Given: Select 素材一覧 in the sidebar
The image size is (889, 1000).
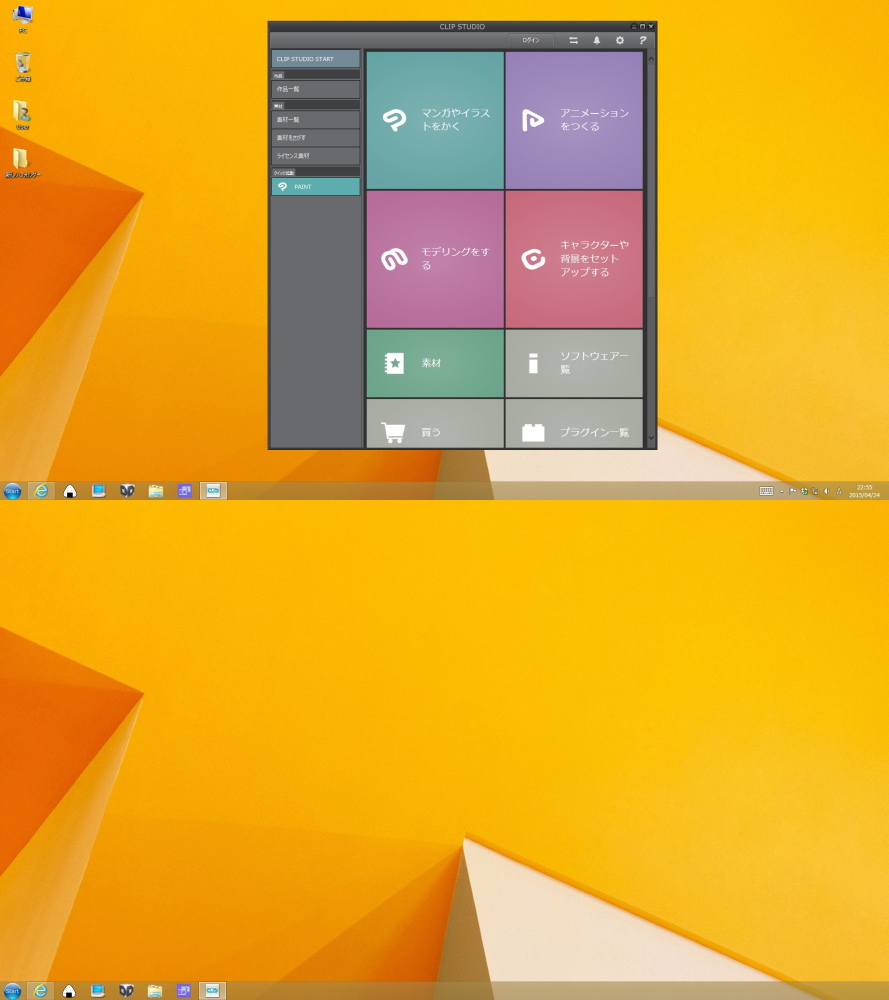Looking at the screenshot, I should pyautogui.click(x=316, y=120).
